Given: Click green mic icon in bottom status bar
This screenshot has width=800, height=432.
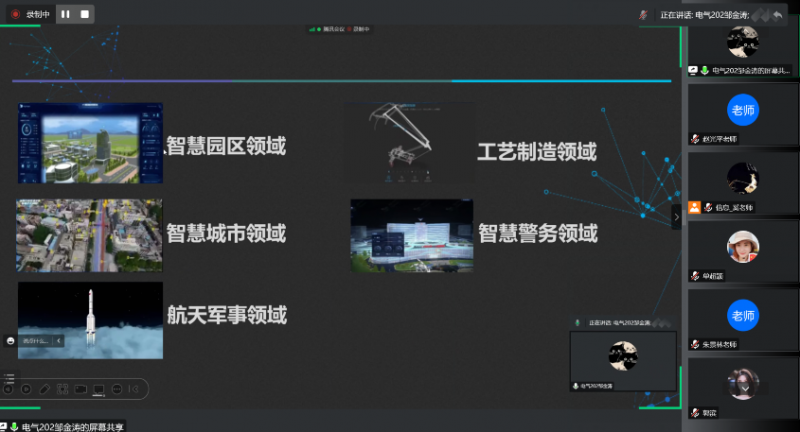Looking at the screenshot, I should [14, 427].
